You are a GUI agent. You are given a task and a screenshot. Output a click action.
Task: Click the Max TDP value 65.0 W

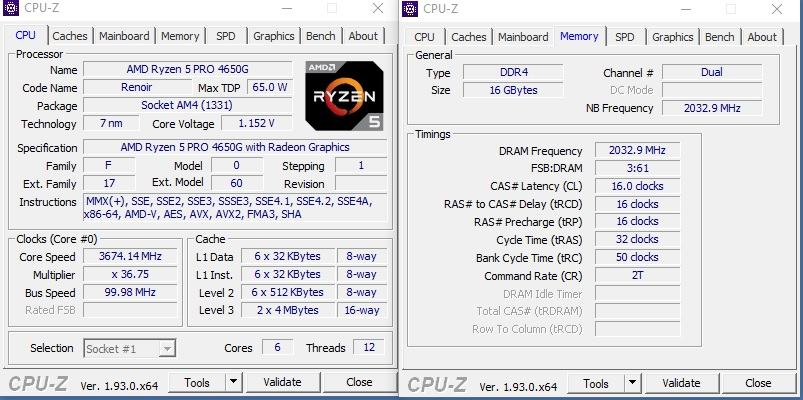270,87
